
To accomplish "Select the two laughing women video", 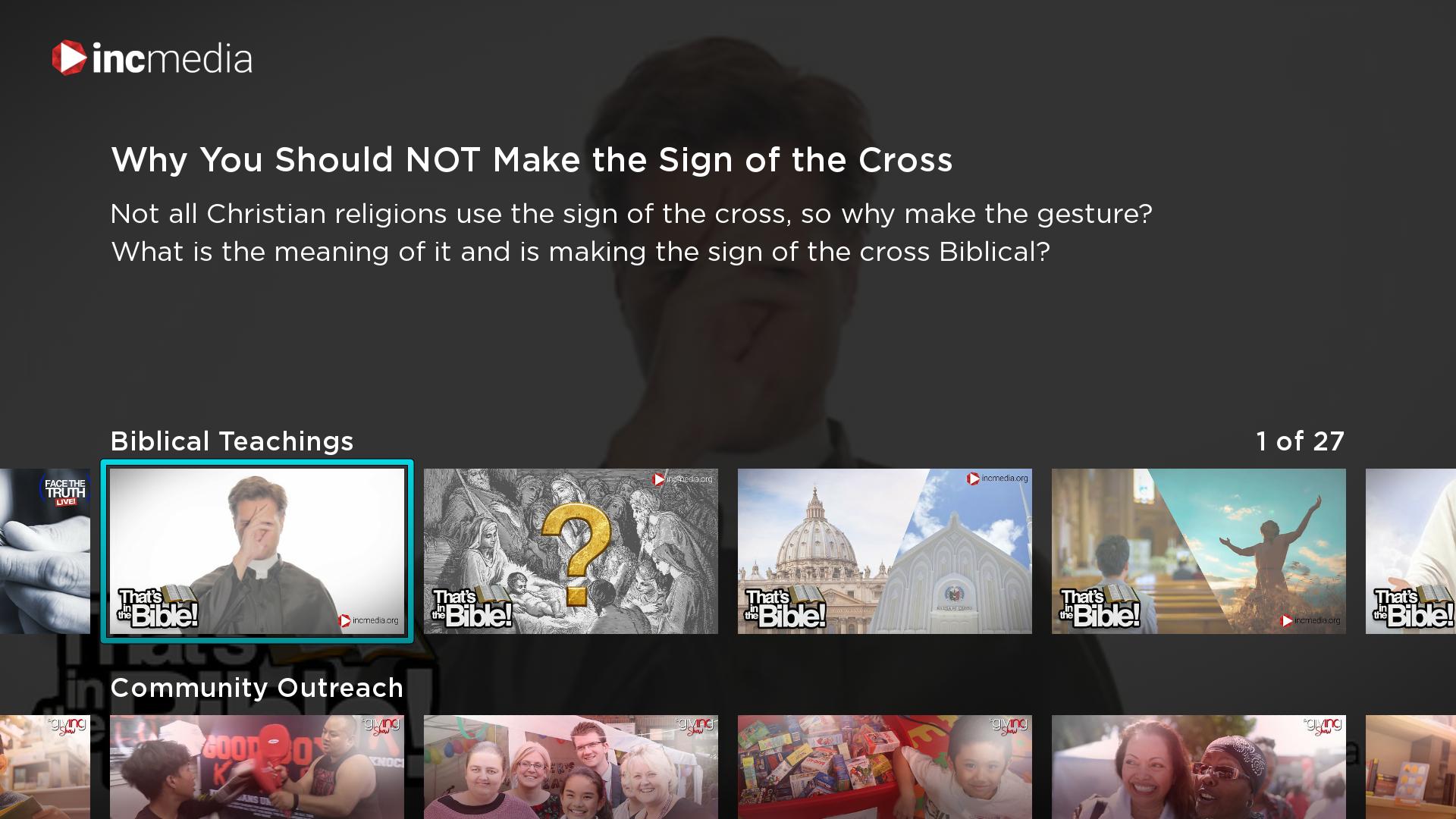I will (1199, 767).
